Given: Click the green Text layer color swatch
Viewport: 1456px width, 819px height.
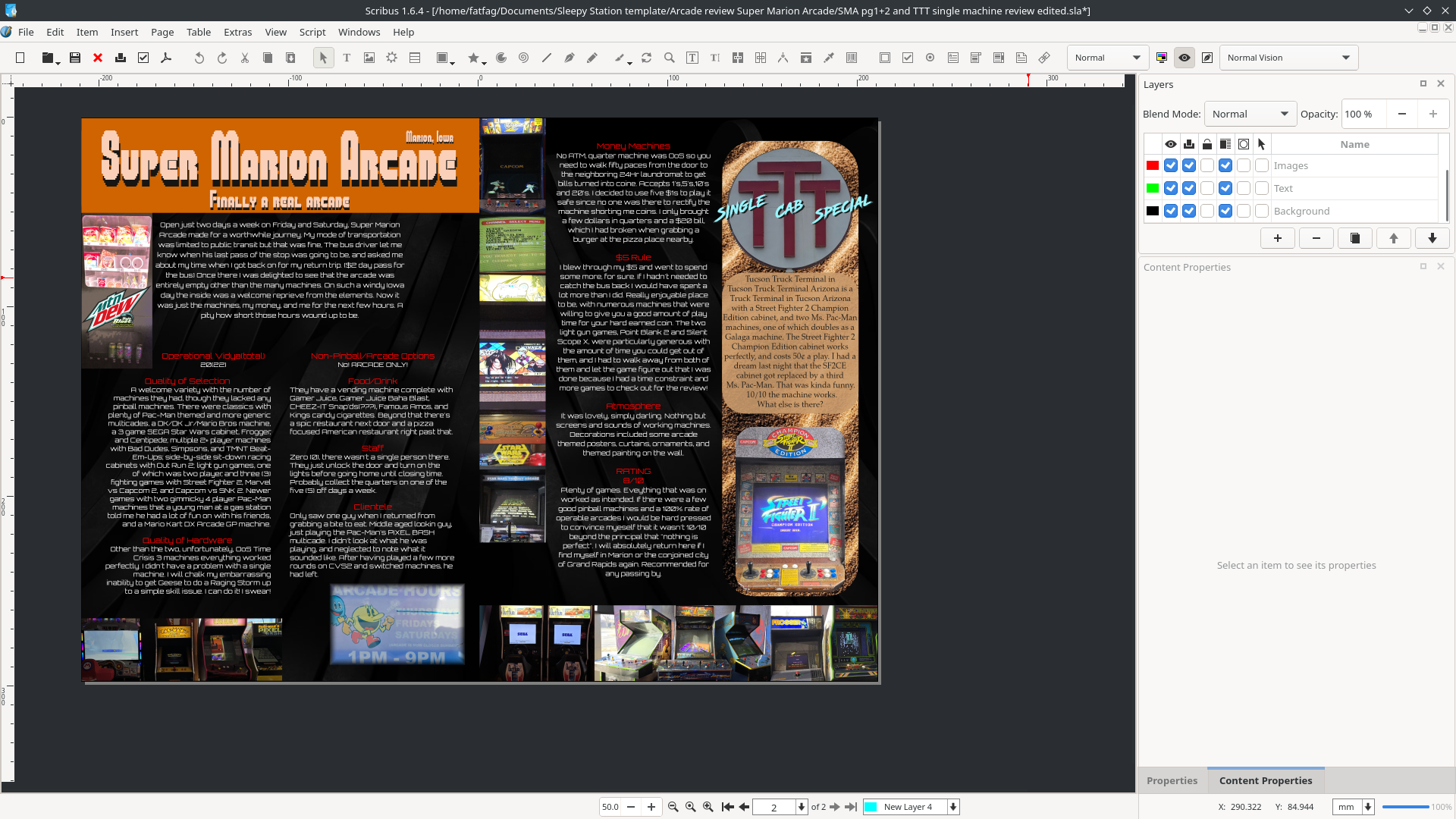Looking at the screenshot, I should [x=1153, y=188].
